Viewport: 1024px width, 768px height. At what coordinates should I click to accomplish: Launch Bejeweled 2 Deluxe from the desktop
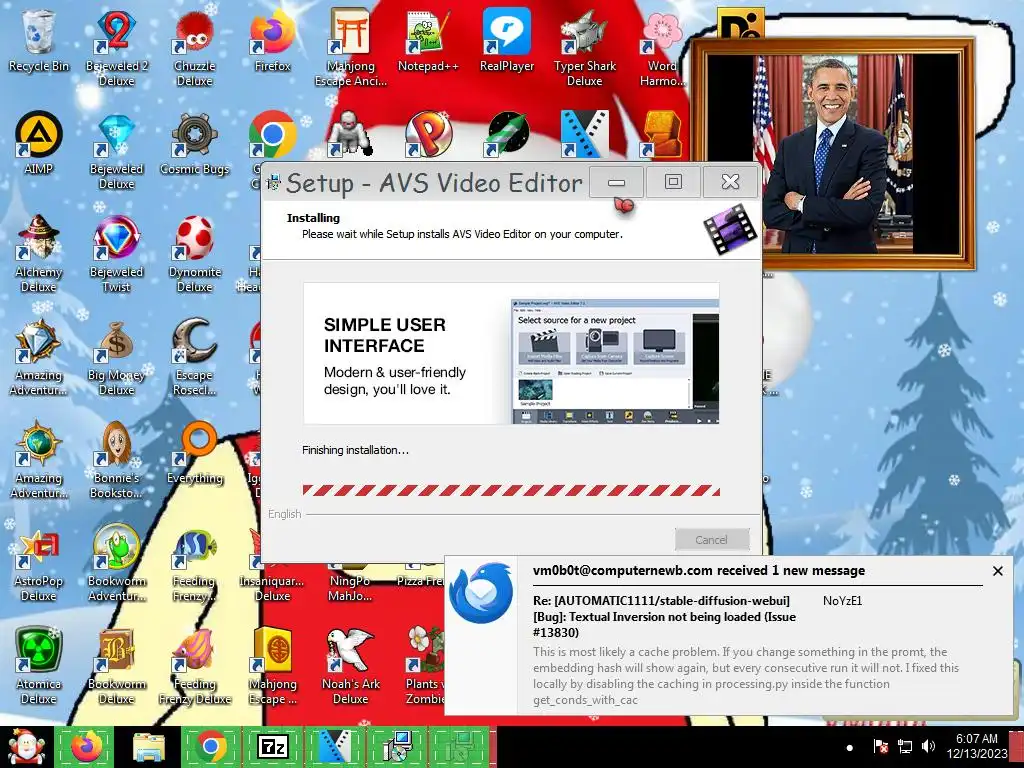[116, 47]
